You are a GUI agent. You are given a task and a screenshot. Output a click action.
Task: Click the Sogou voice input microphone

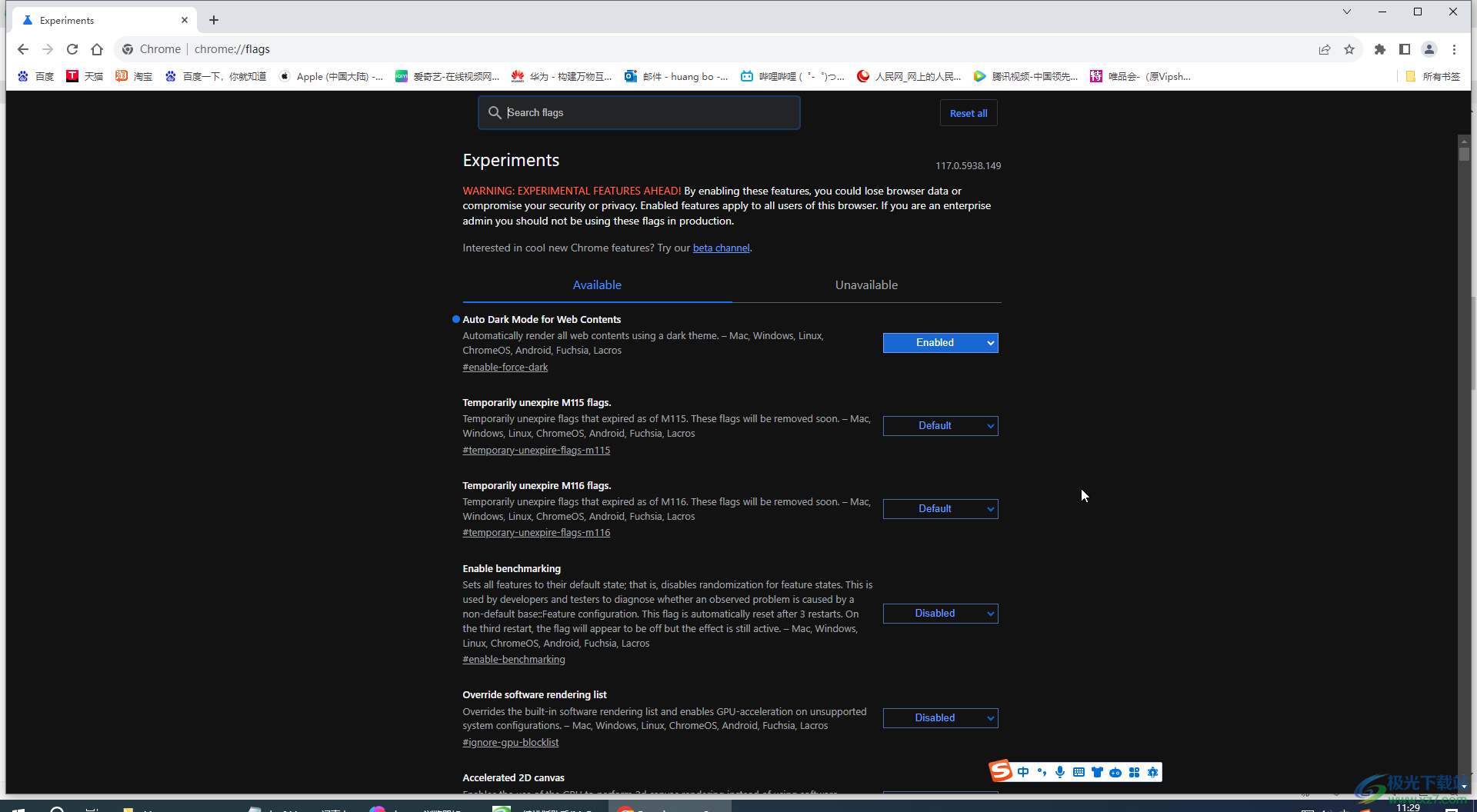click(x=1060, y=772)
